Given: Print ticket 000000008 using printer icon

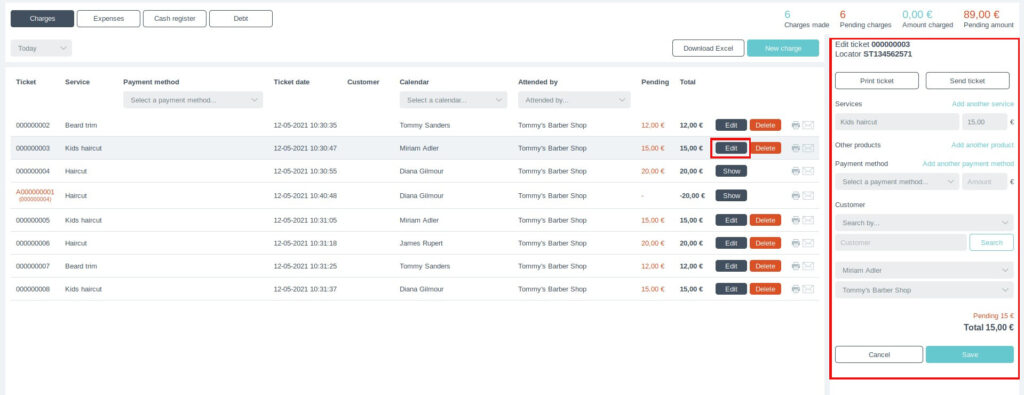Looking at the screenshot, I should 795,289.
